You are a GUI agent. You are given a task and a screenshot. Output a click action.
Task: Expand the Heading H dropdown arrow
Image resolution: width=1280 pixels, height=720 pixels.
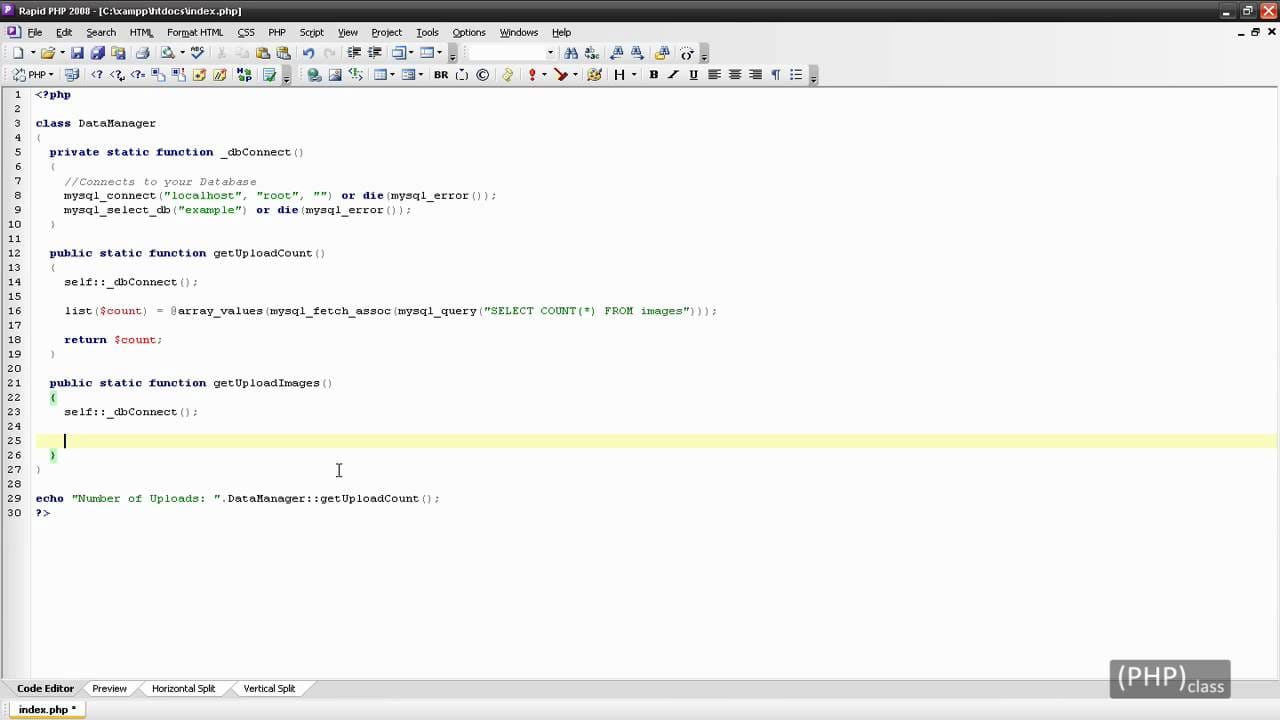point(634,75)
